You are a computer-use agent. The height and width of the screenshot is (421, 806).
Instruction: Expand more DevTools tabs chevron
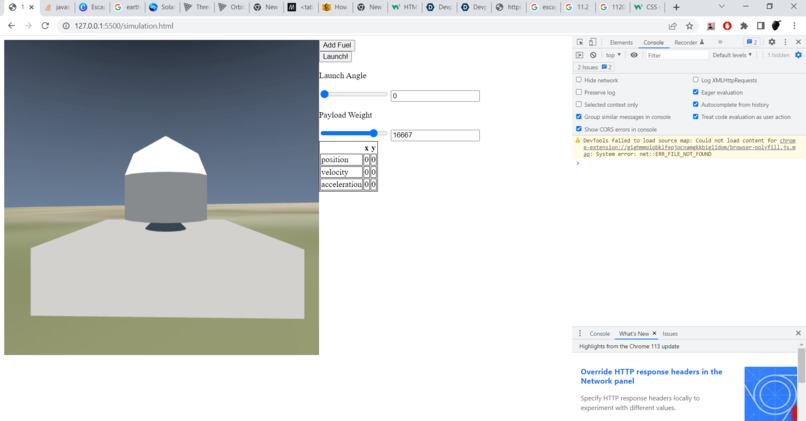click(x=720, y=42)
